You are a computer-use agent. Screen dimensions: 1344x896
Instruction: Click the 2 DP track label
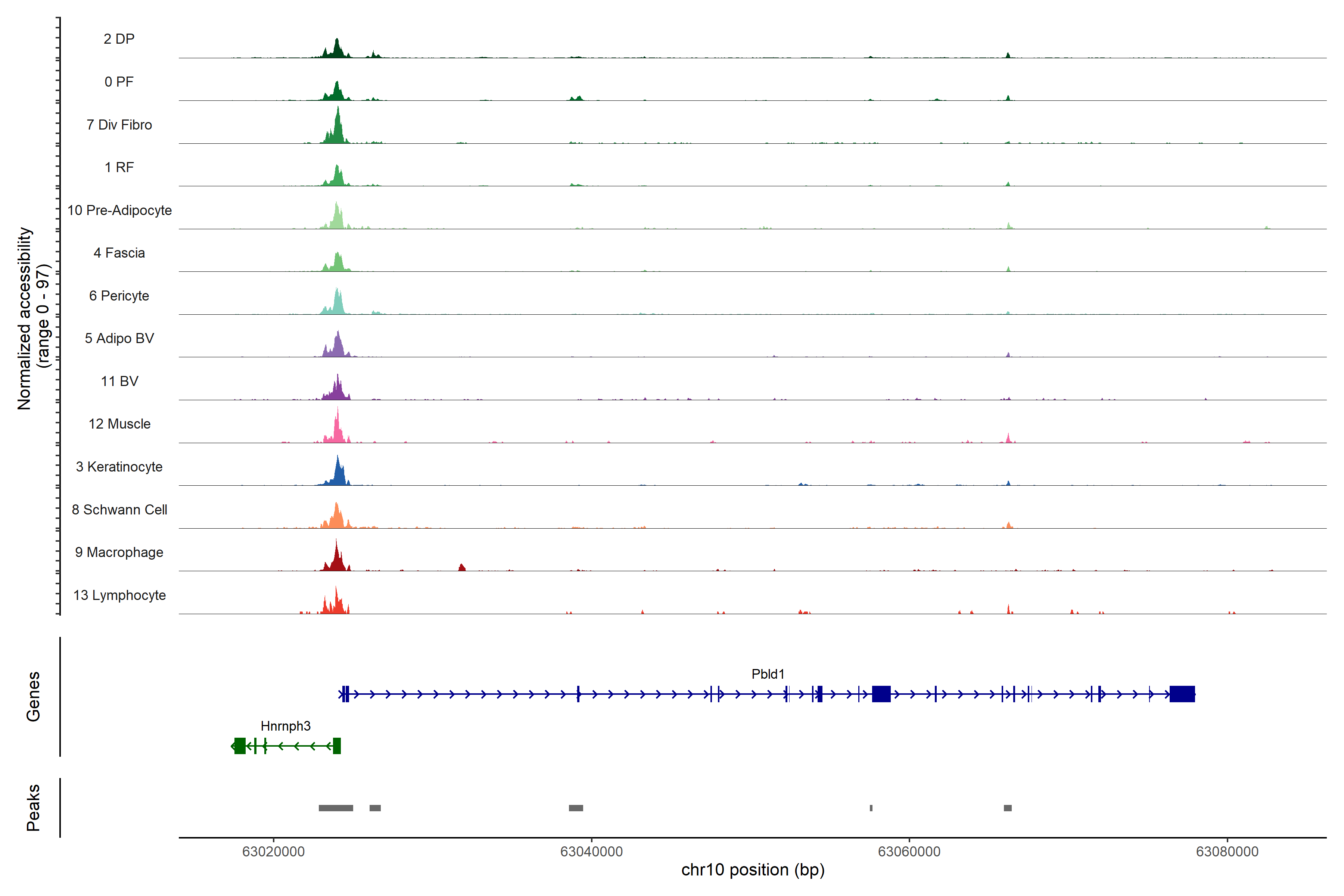(x=119, y=39)
